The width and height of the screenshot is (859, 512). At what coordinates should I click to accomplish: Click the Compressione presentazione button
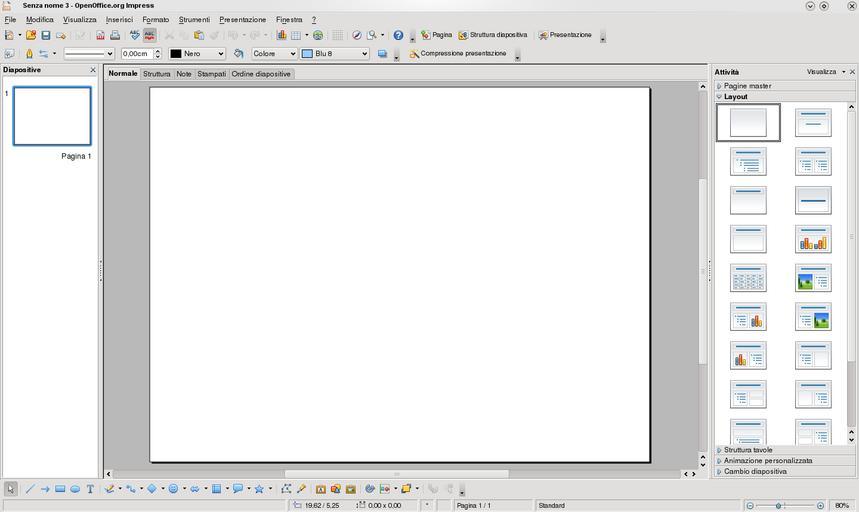point(457,54)
